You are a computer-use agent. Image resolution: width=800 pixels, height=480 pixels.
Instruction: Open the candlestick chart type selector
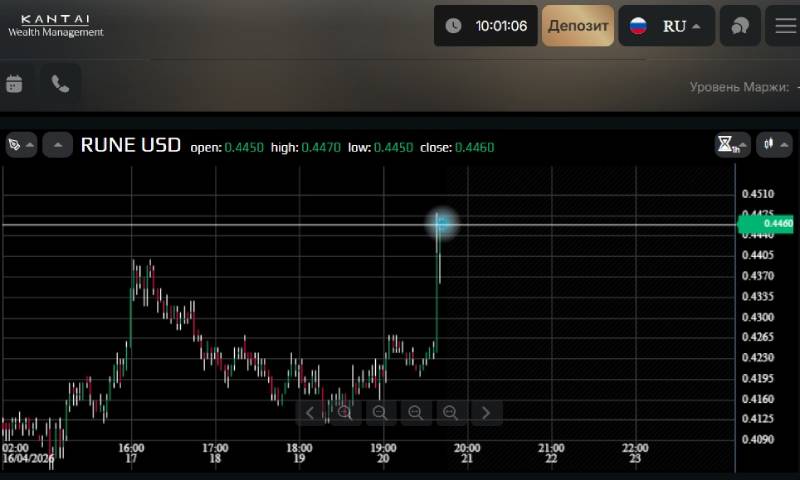[773, 145]
